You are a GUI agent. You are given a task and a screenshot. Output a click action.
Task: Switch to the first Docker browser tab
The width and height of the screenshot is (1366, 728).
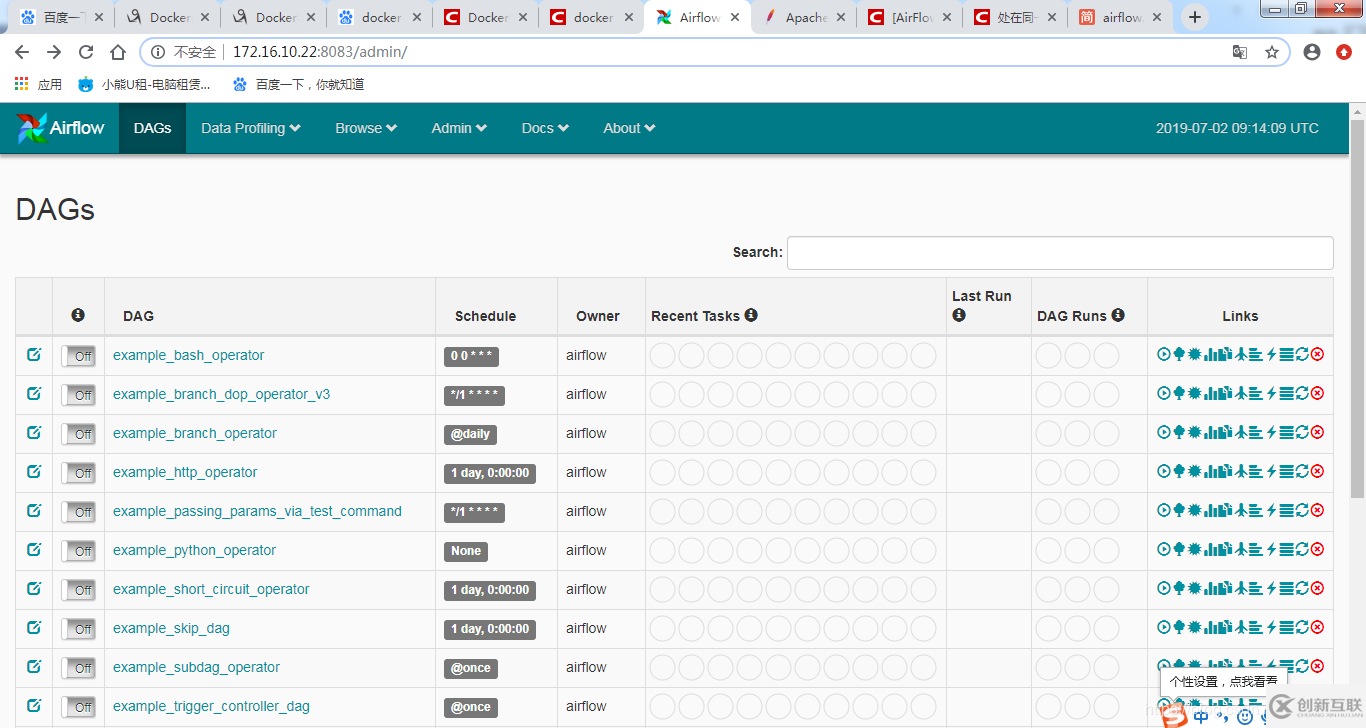point(167,17)
